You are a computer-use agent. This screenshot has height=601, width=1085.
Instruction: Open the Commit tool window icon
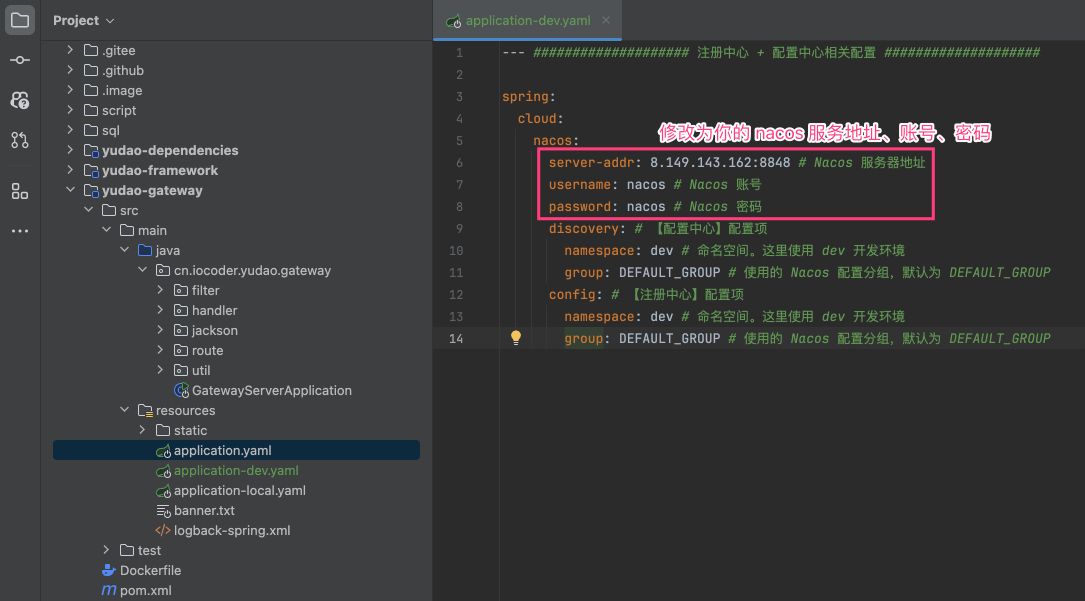(x=20, y=60)
